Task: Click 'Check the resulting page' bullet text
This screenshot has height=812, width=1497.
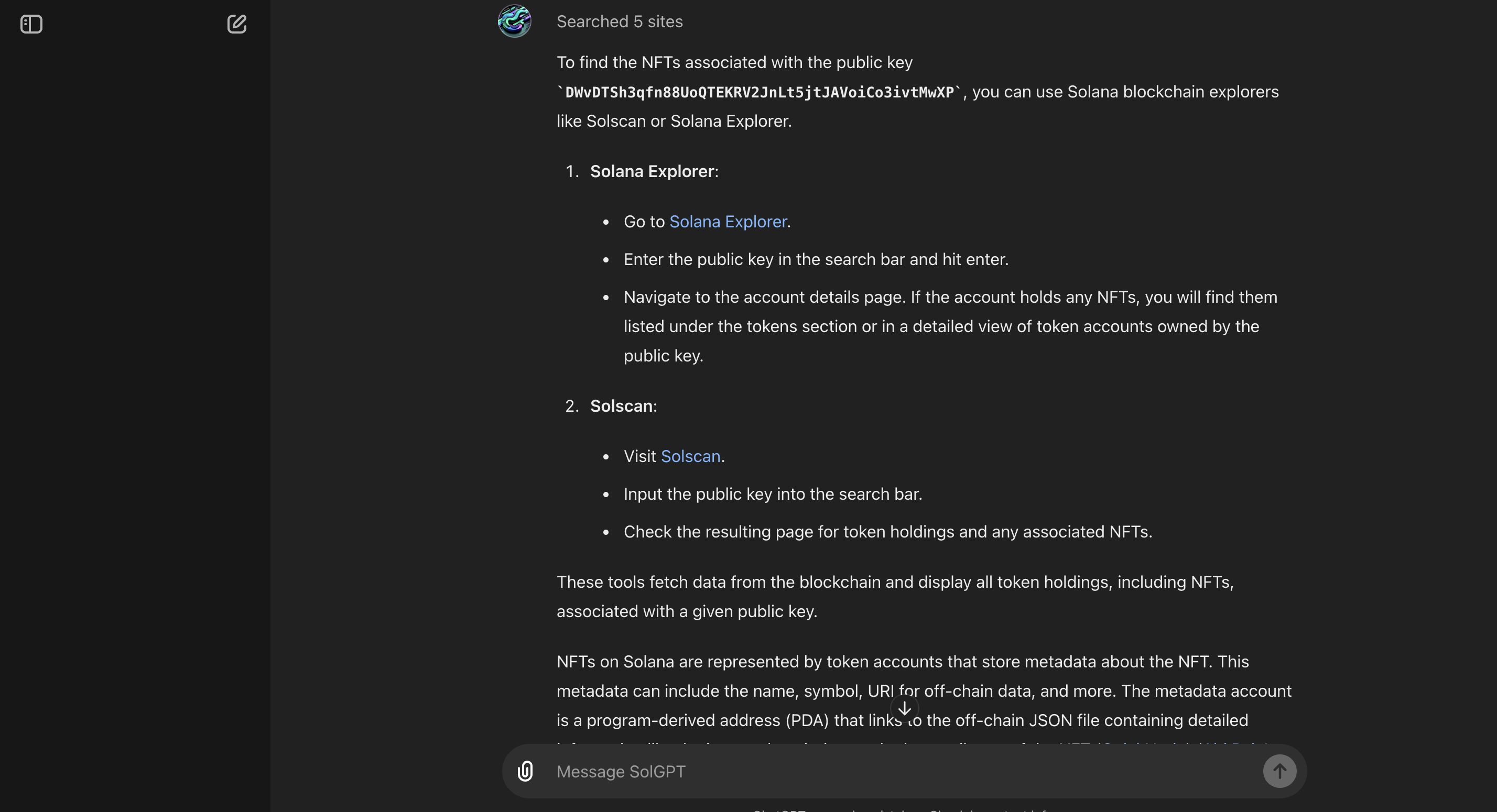Action: click(x=888, y=531)
